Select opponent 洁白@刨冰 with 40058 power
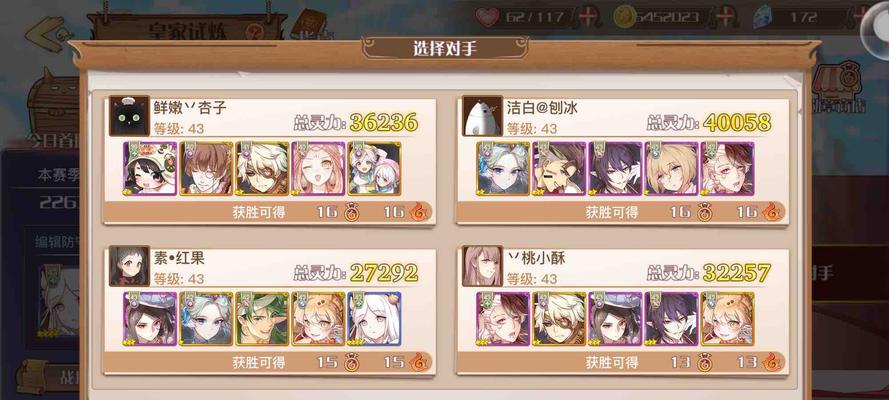This screenshot has width=889, height=400. pos(623,161)
